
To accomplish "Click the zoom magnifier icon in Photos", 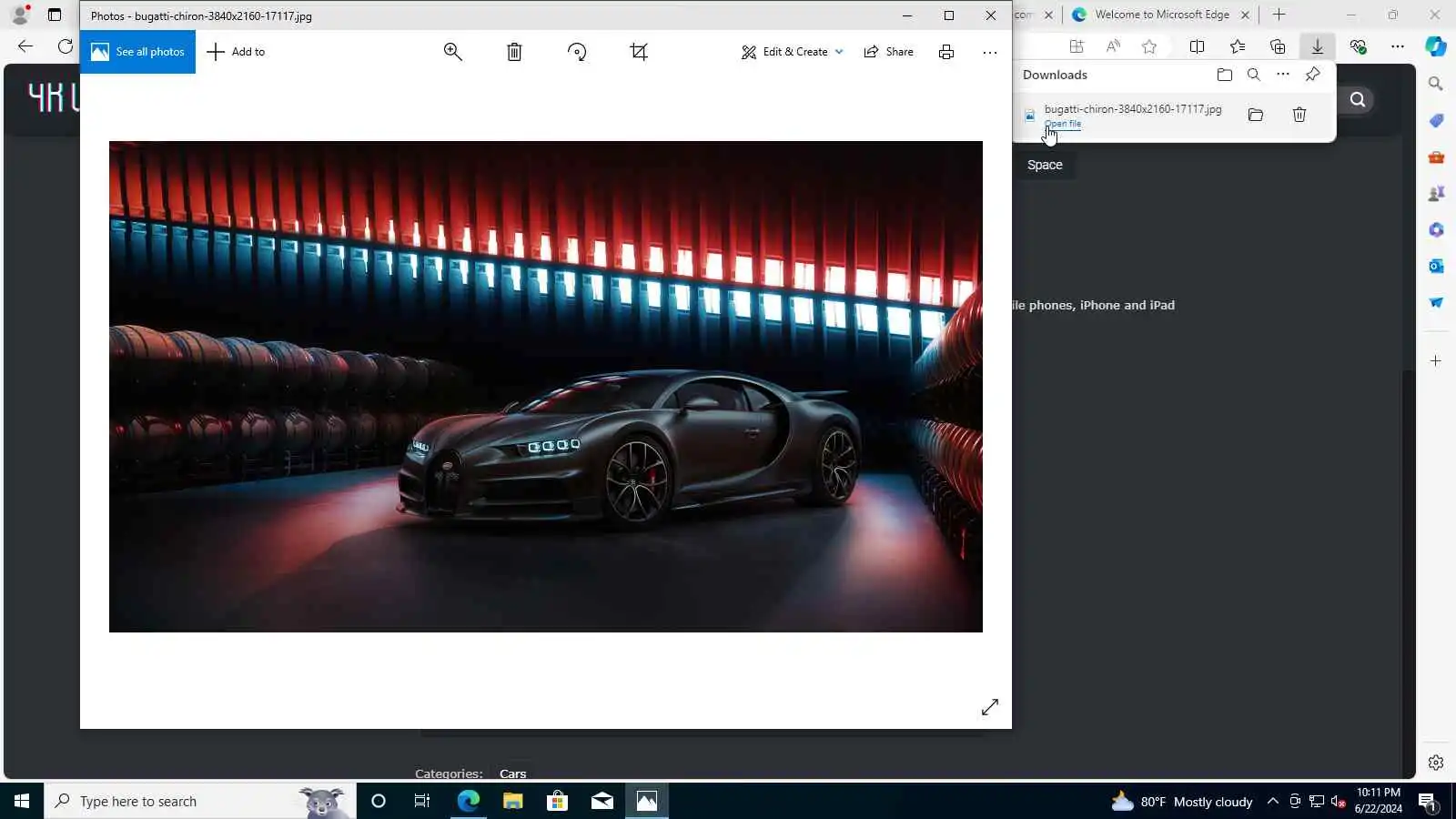I will pos(452,52).
